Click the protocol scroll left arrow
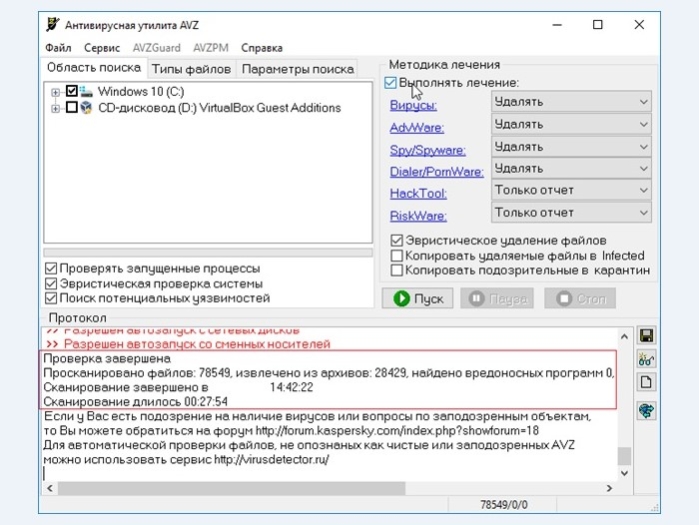The width and height of the screenshot is (699, 525). (50, 488)
